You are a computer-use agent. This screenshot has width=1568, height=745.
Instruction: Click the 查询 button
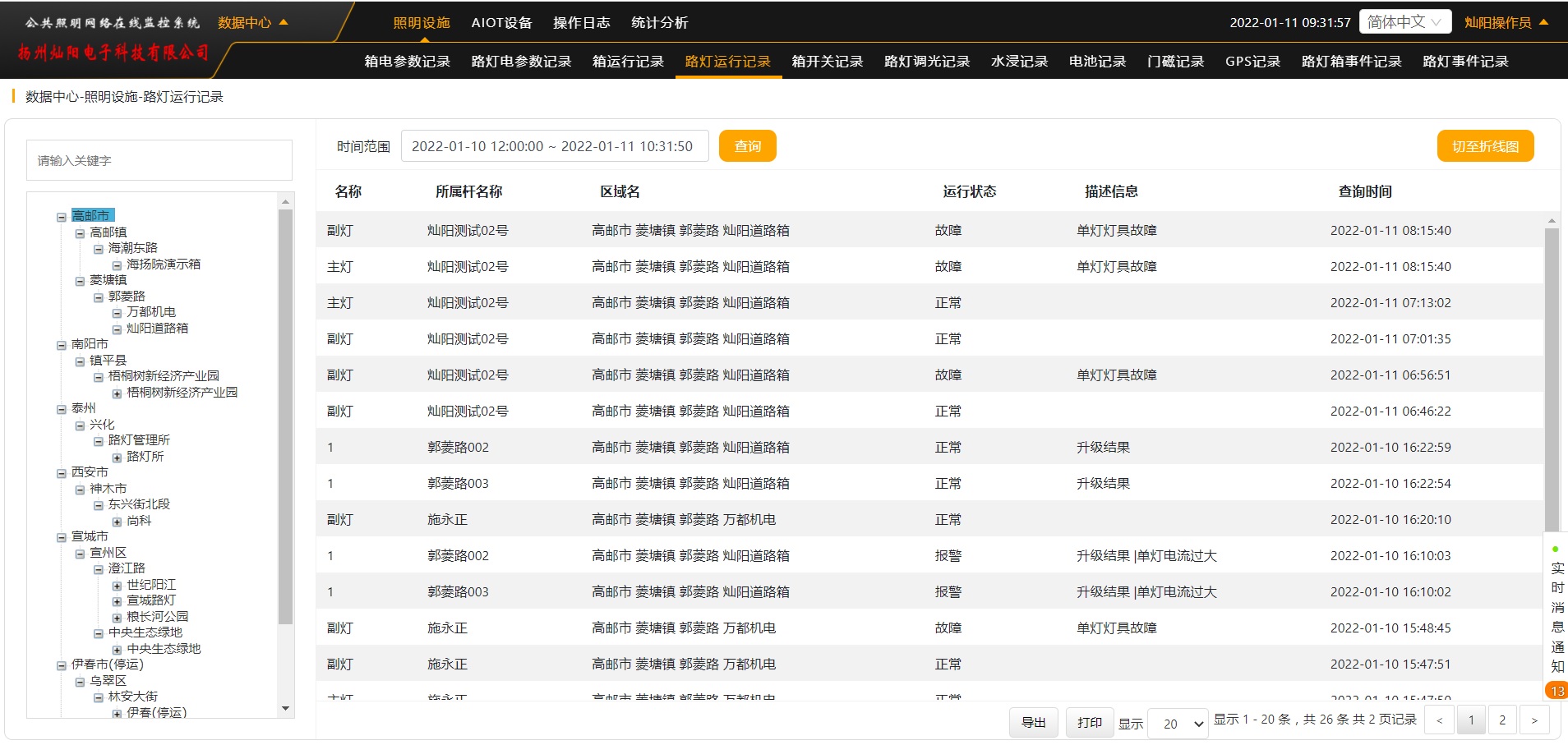pos(747,146)
